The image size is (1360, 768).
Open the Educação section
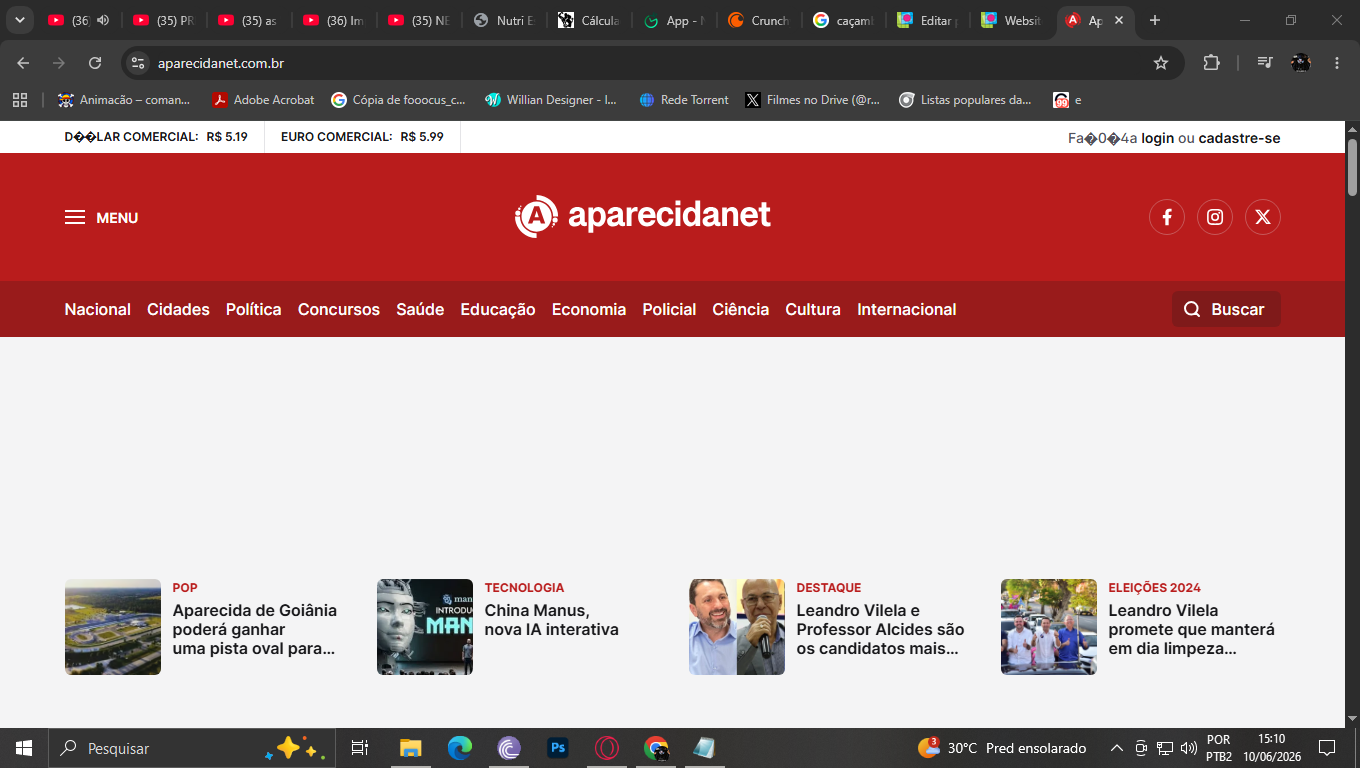pyautogui.click(x=498, y=309)
